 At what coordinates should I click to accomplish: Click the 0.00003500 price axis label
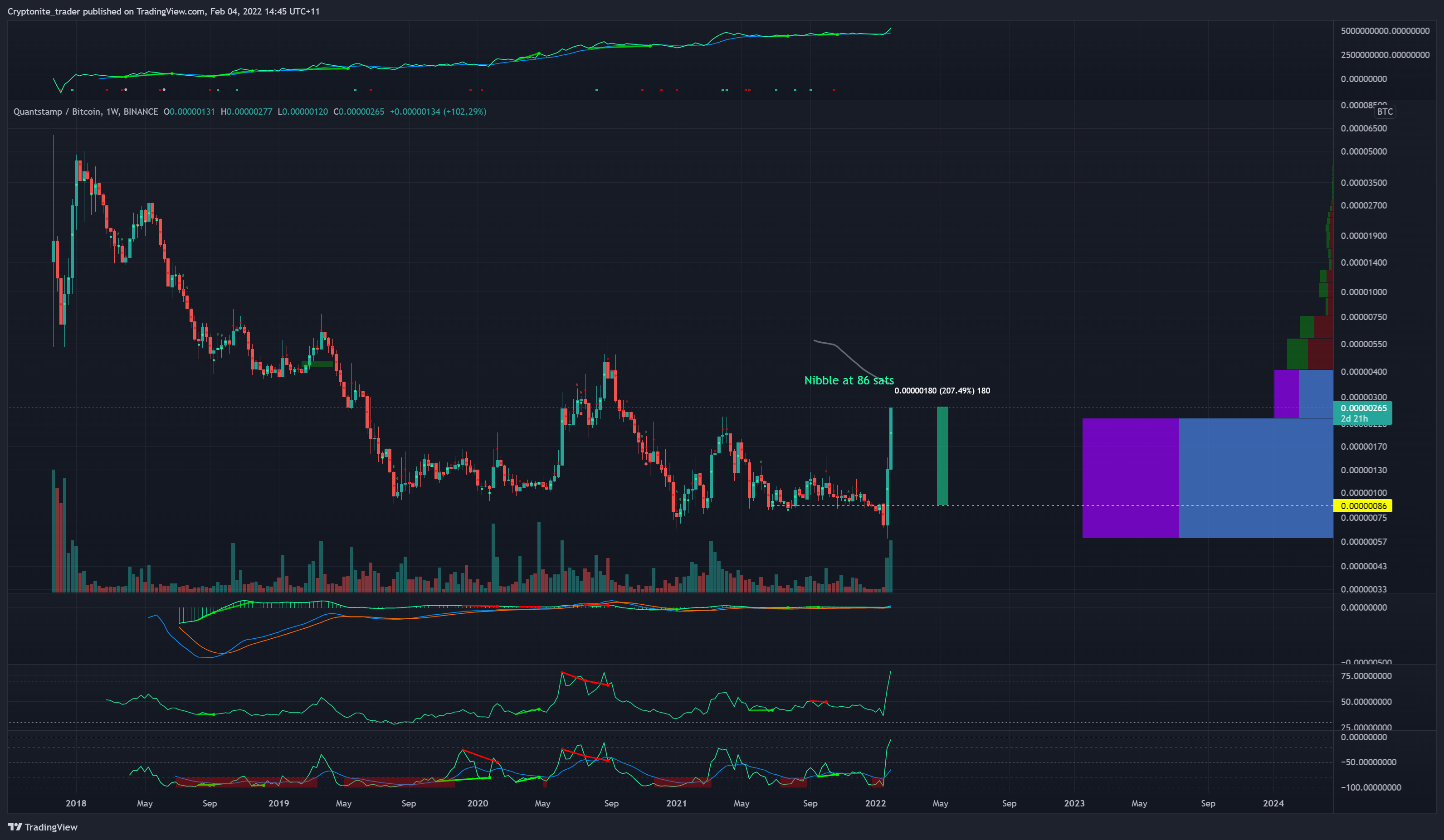click(x=1364, y=183)
